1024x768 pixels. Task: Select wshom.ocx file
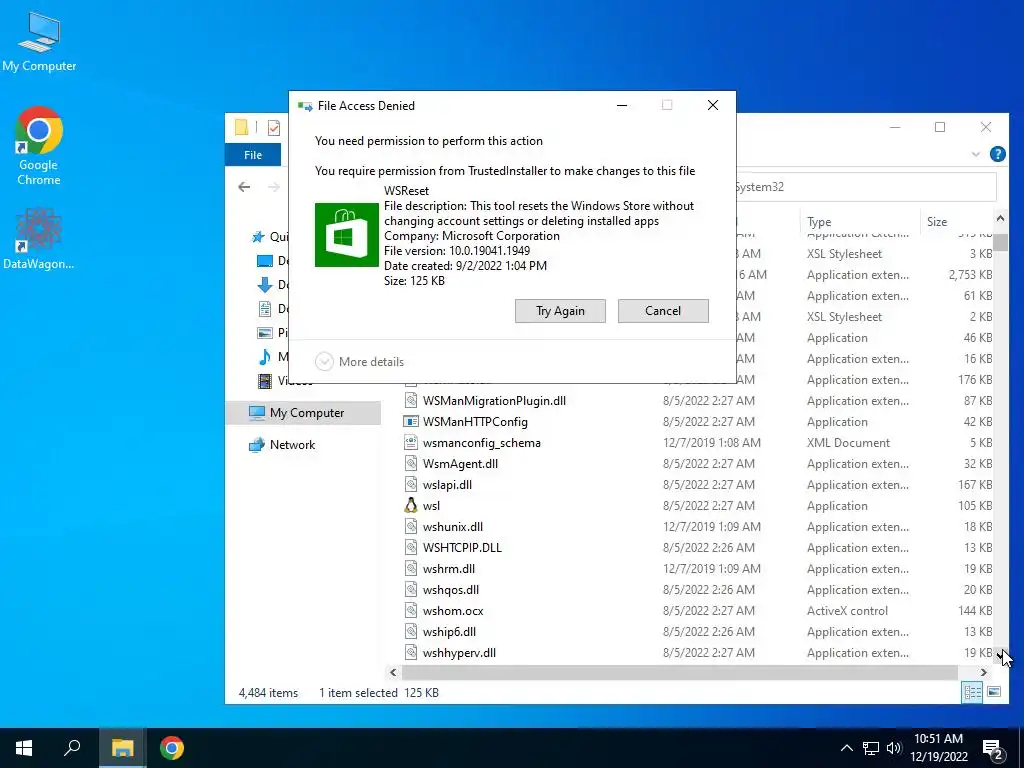[x=453, y=611]
